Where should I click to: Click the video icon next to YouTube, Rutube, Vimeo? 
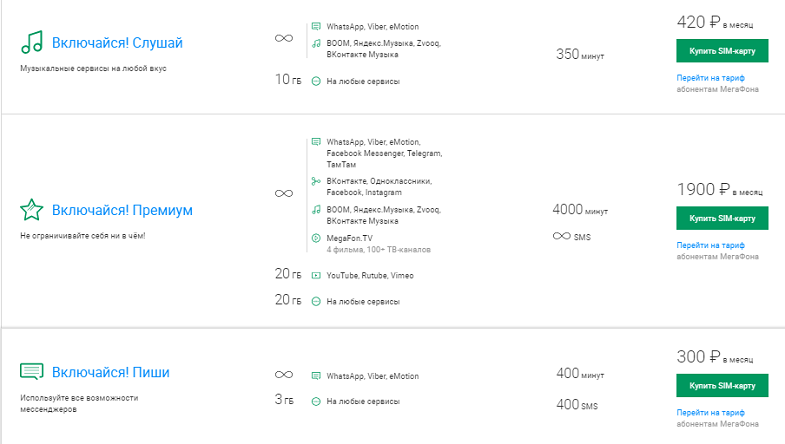click(316, 275)
